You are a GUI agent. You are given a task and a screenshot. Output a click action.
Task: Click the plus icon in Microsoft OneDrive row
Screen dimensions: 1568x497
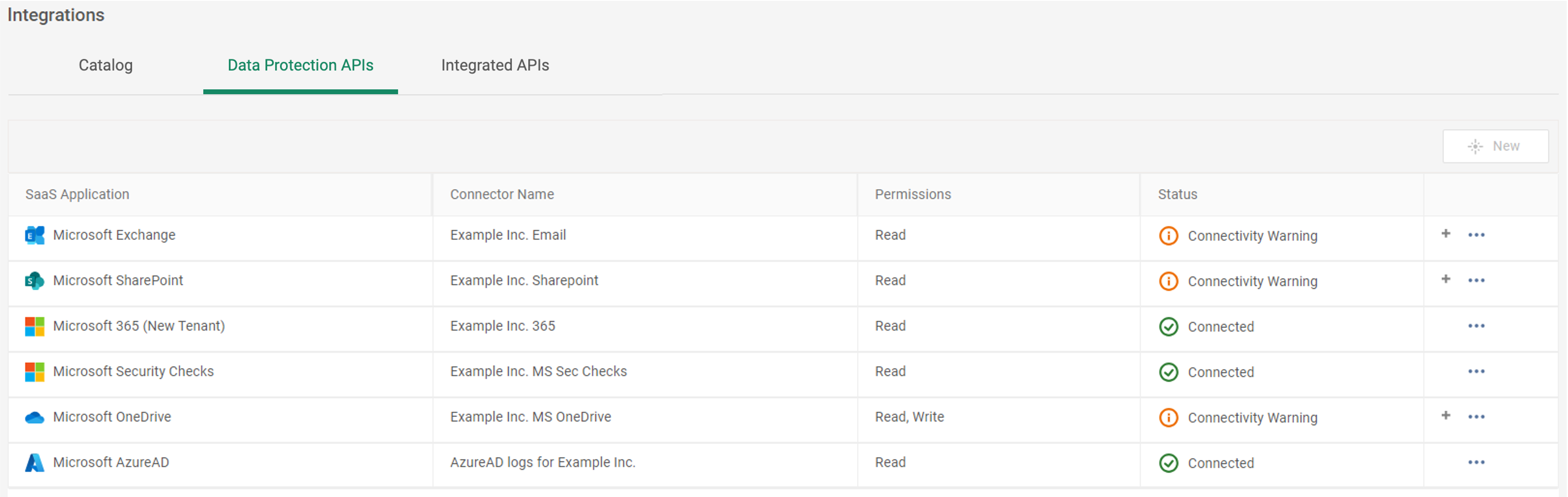point(1446,416)
